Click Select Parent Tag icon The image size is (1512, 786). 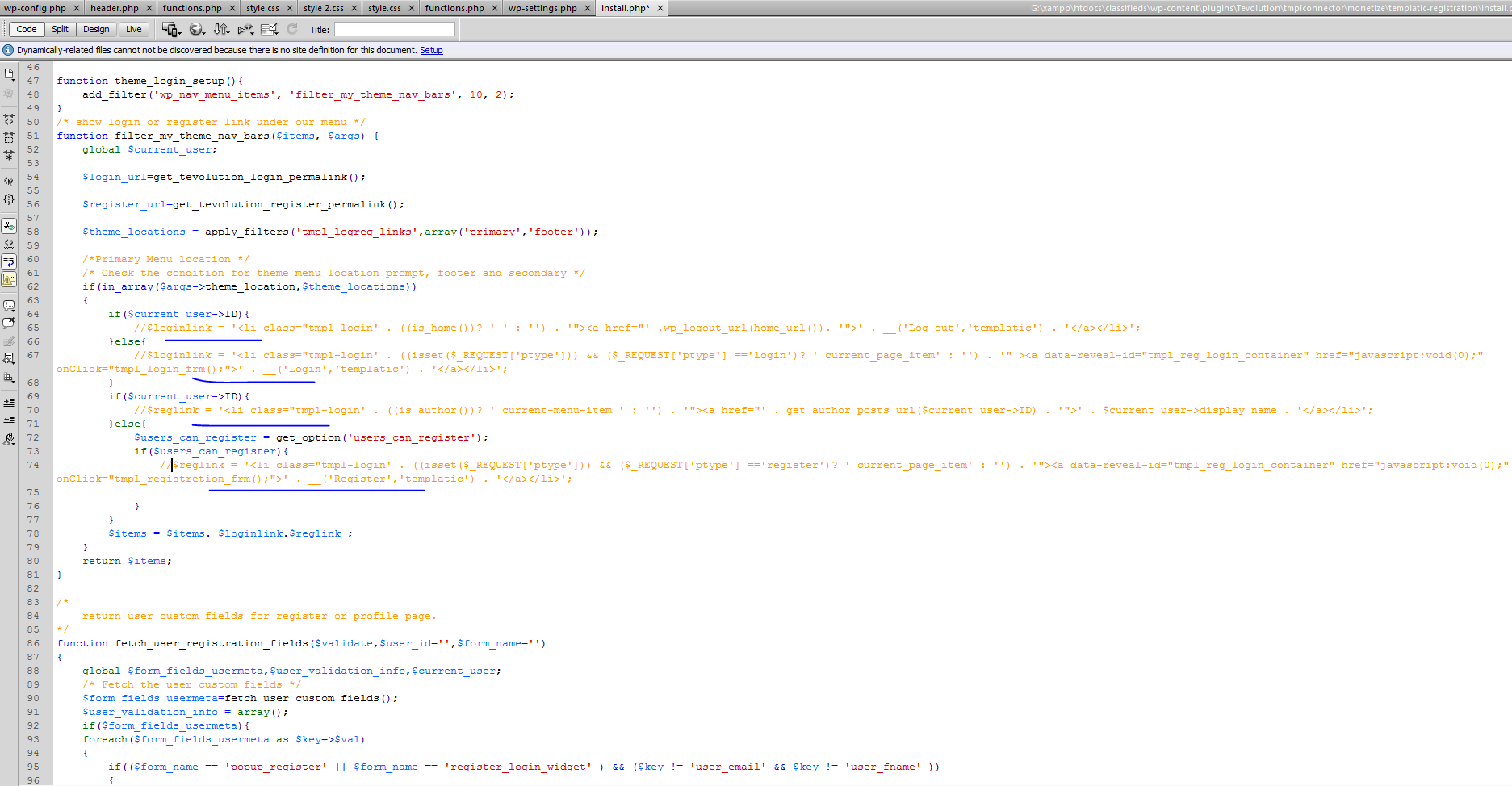pos(9,182)
